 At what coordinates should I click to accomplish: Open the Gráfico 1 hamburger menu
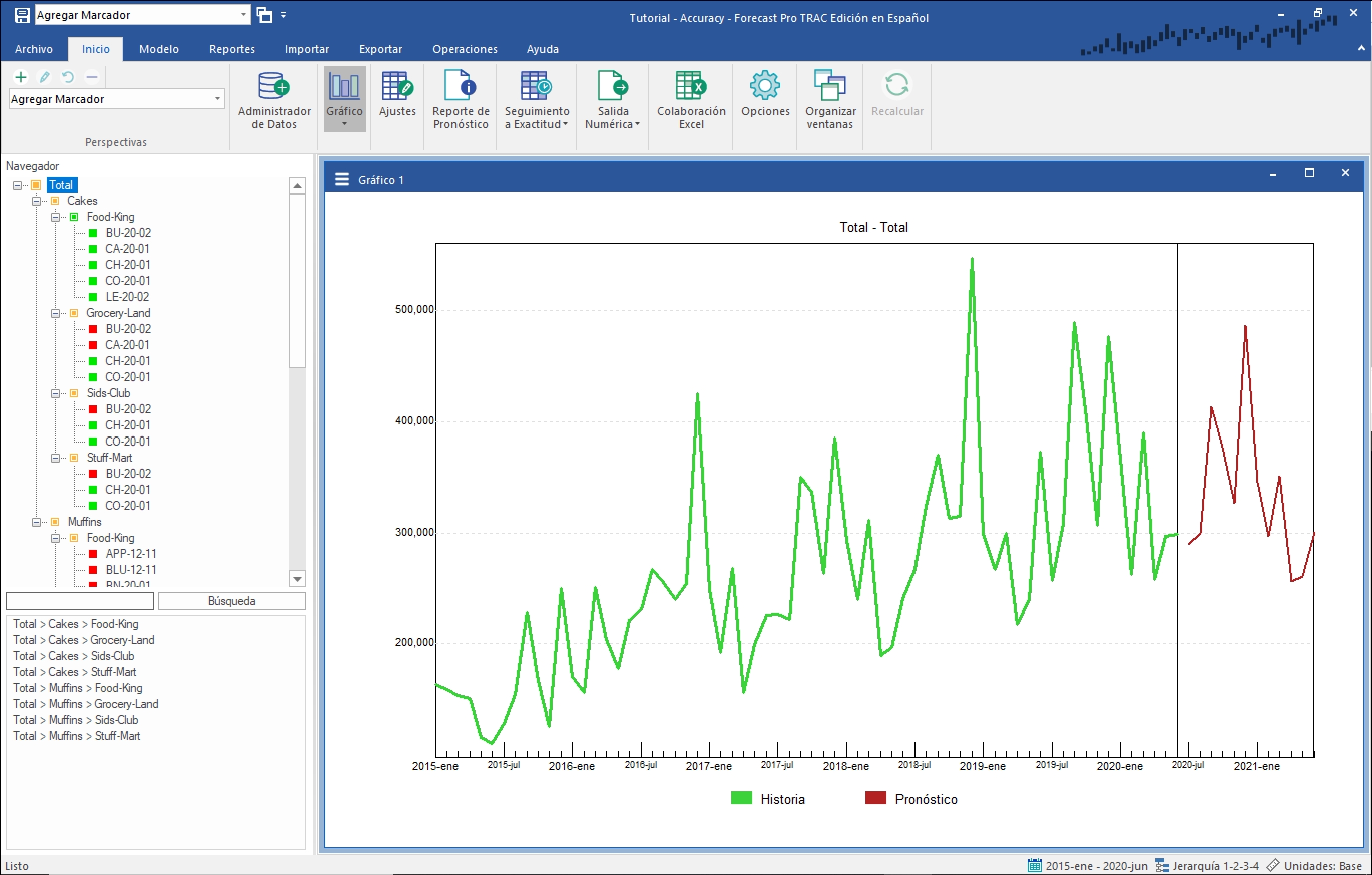[x=342, y=179]
